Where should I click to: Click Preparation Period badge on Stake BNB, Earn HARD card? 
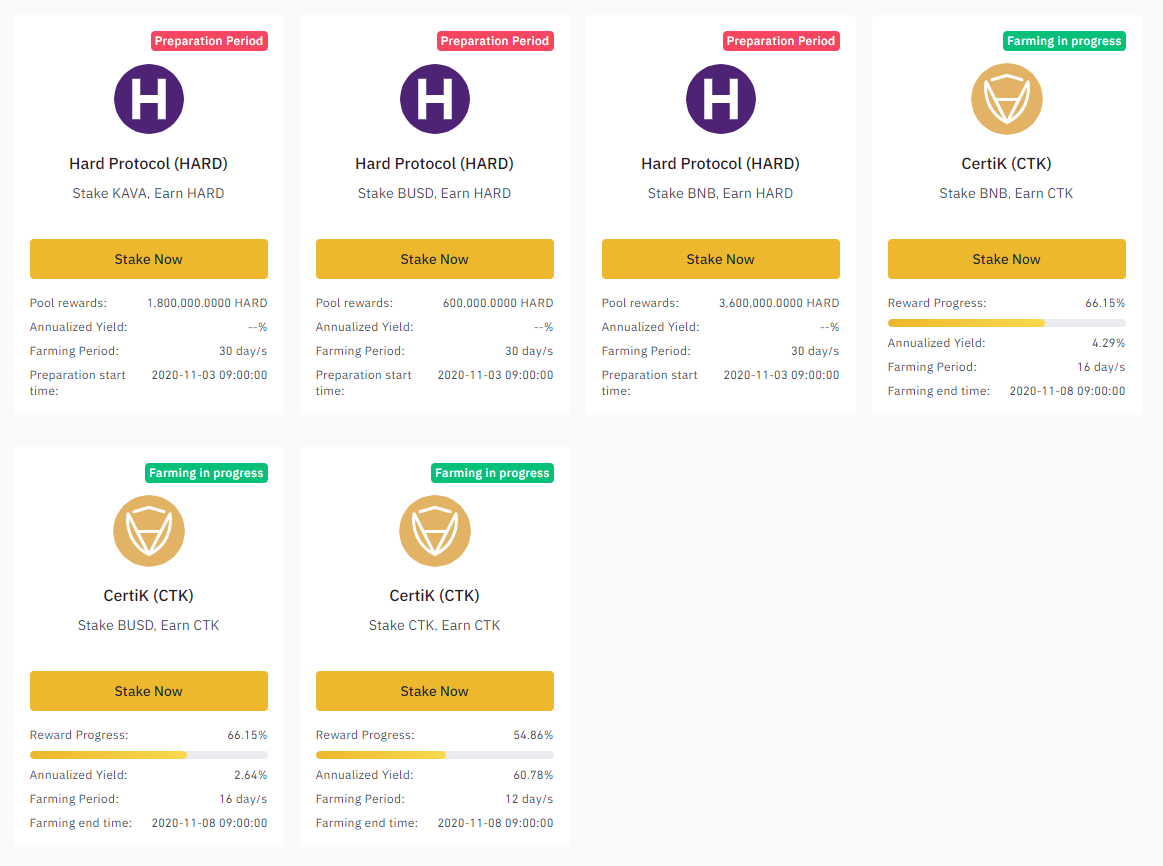(x=781, y=41)
